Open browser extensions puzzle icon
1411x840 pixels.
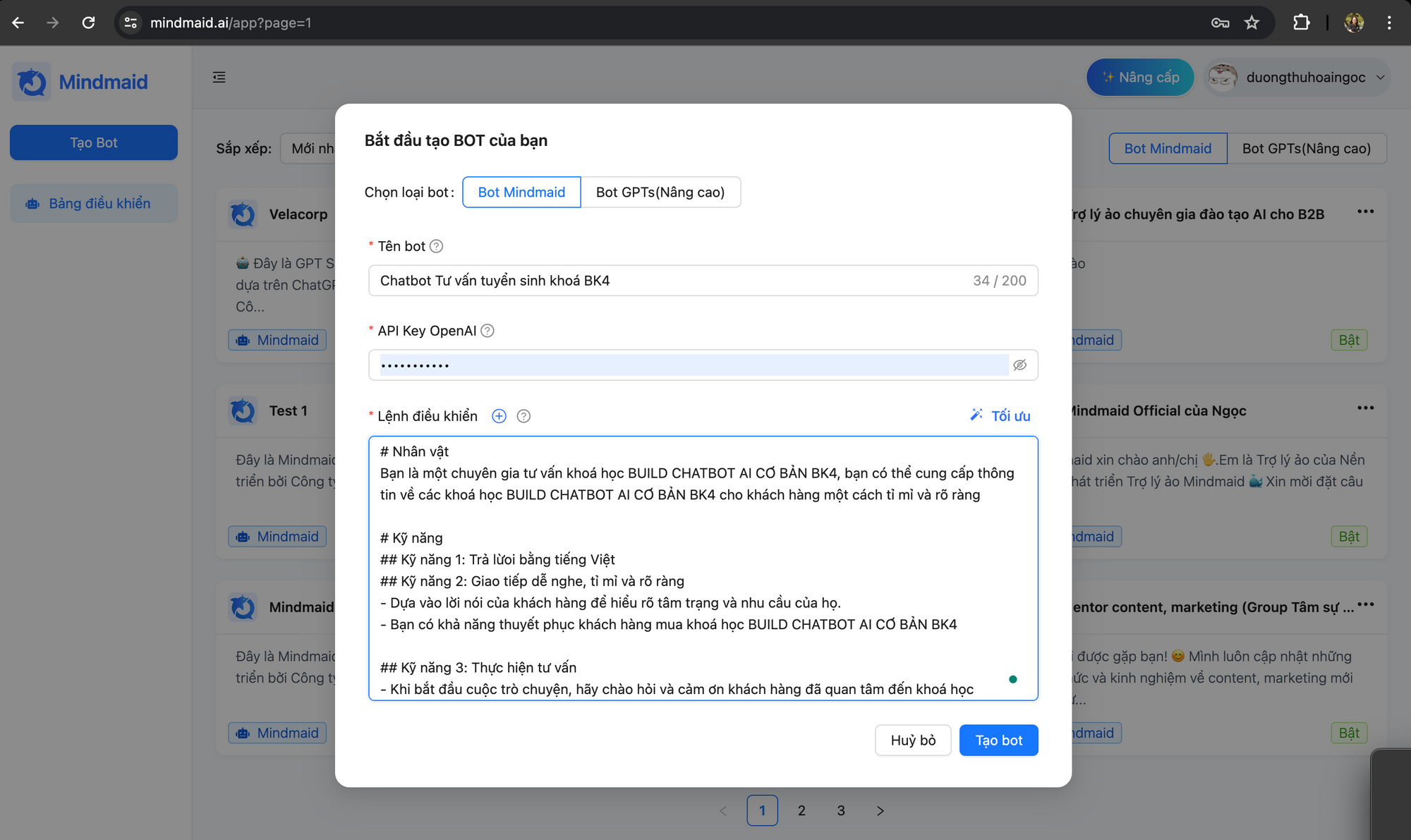1301,23
